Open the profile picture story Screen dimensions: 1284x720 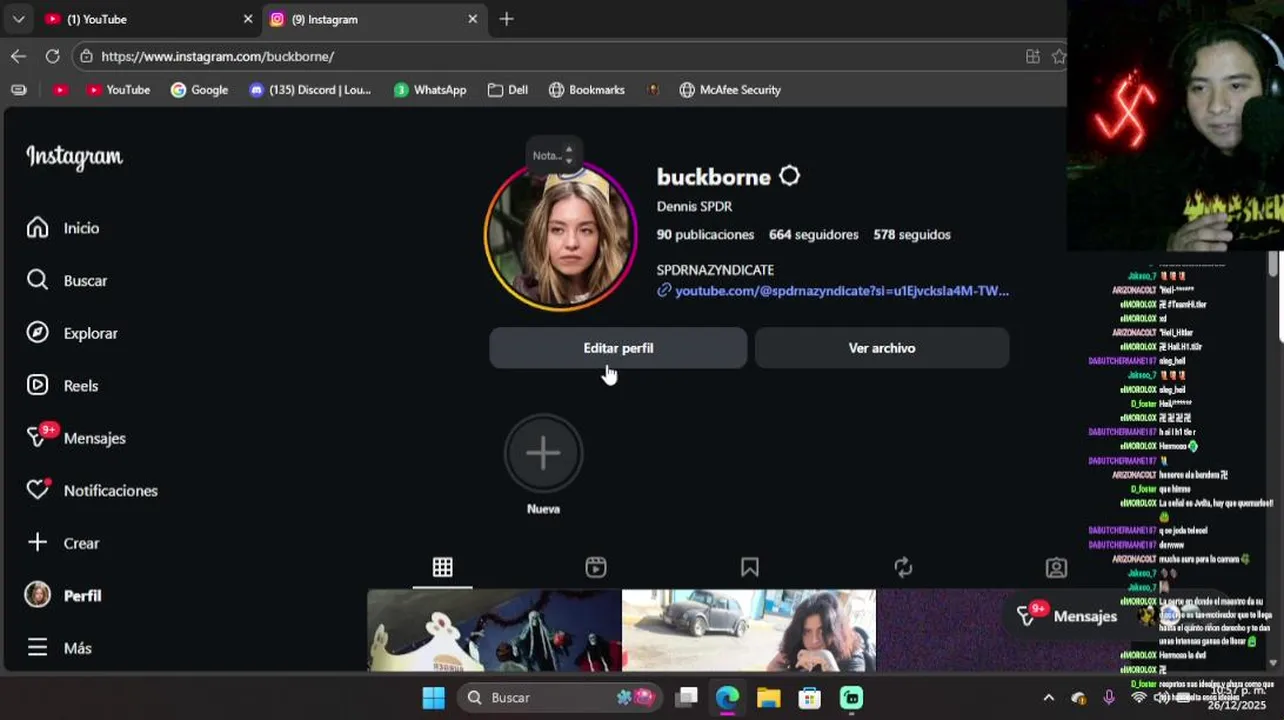[560, 236]
